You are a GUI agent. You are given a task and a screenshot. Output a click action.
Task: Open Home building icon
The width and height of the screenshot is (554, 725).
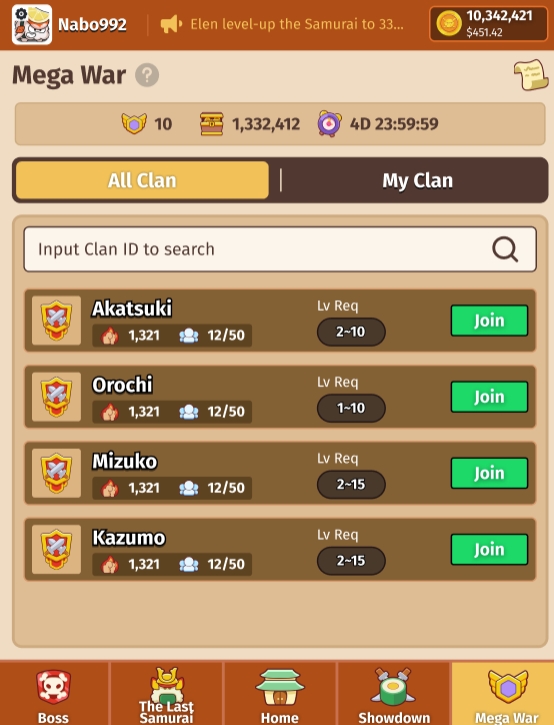(x=280, y=687)
